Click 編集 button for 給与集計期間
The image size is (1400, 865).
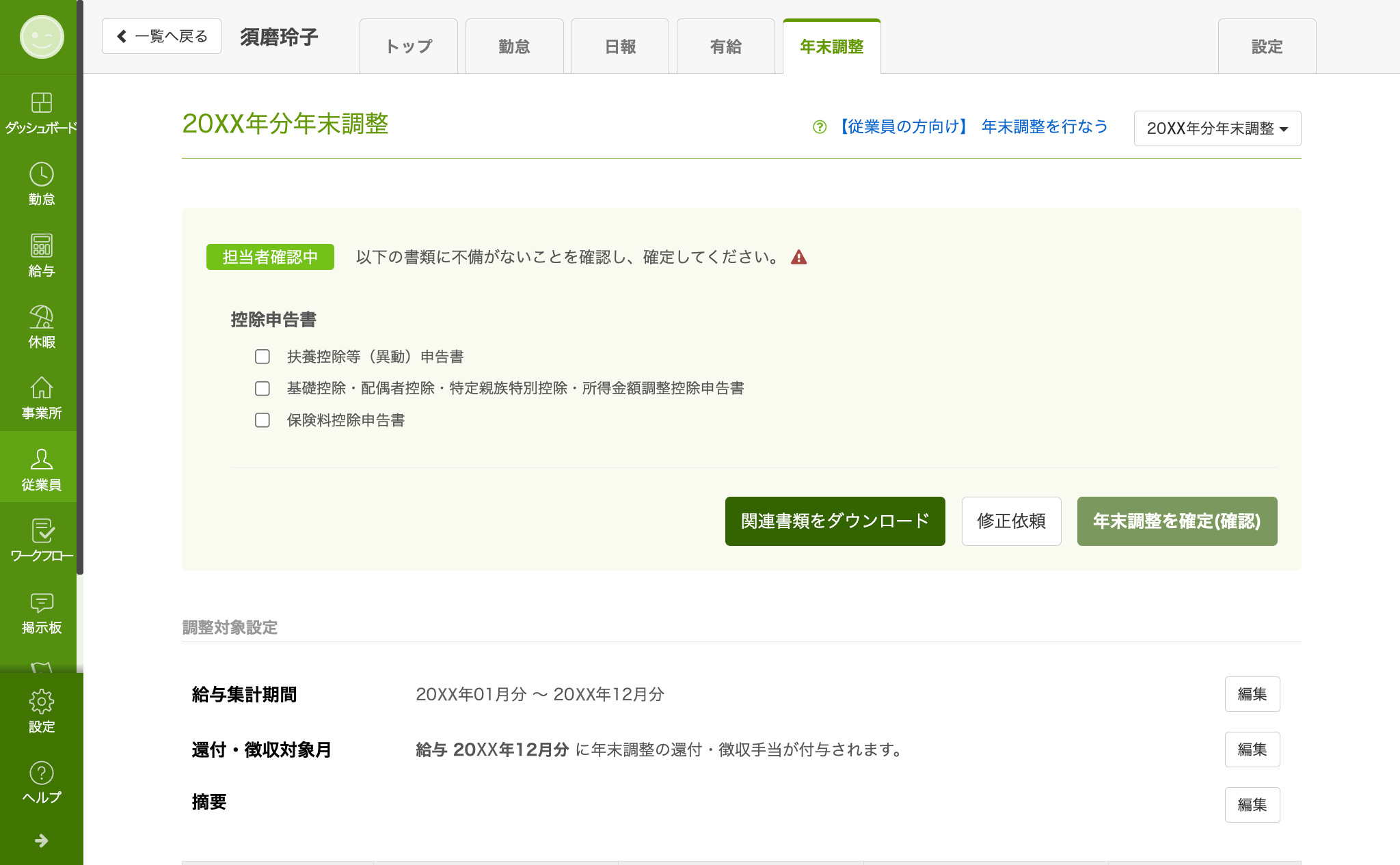1252,694
